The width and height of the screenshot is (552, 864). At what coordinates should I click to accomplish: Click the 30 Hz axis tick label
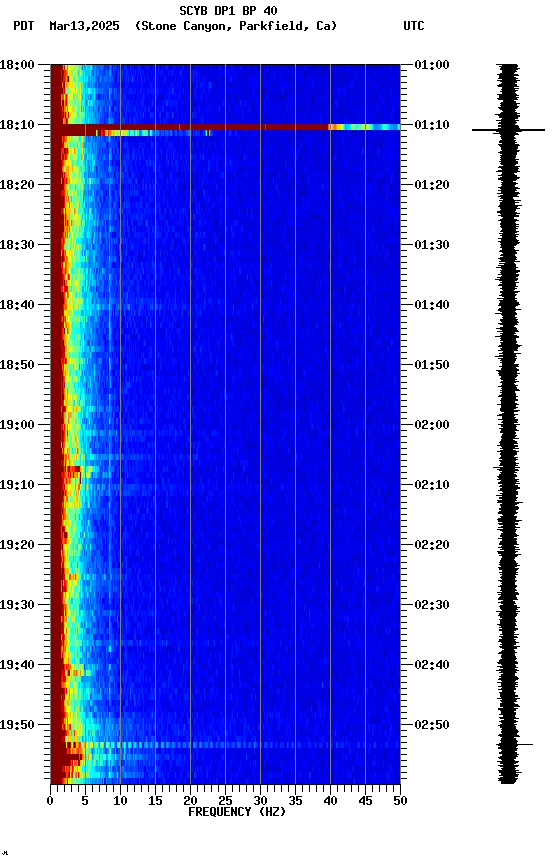260,801
